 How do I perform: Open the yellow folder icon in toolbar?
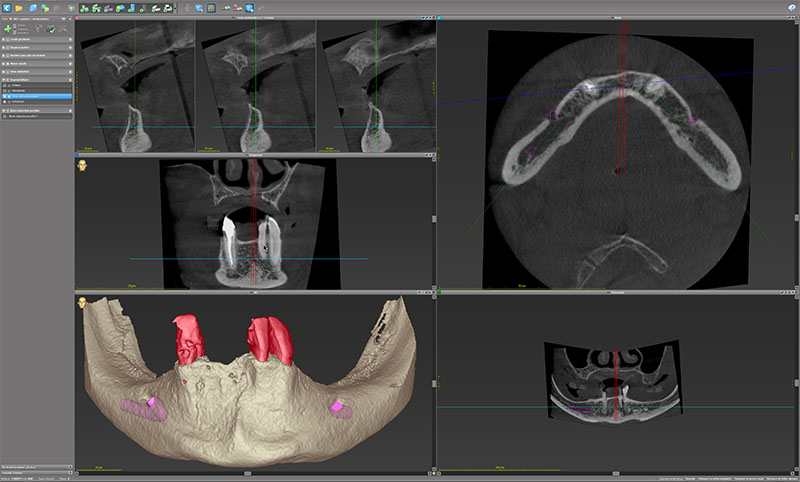20,7
